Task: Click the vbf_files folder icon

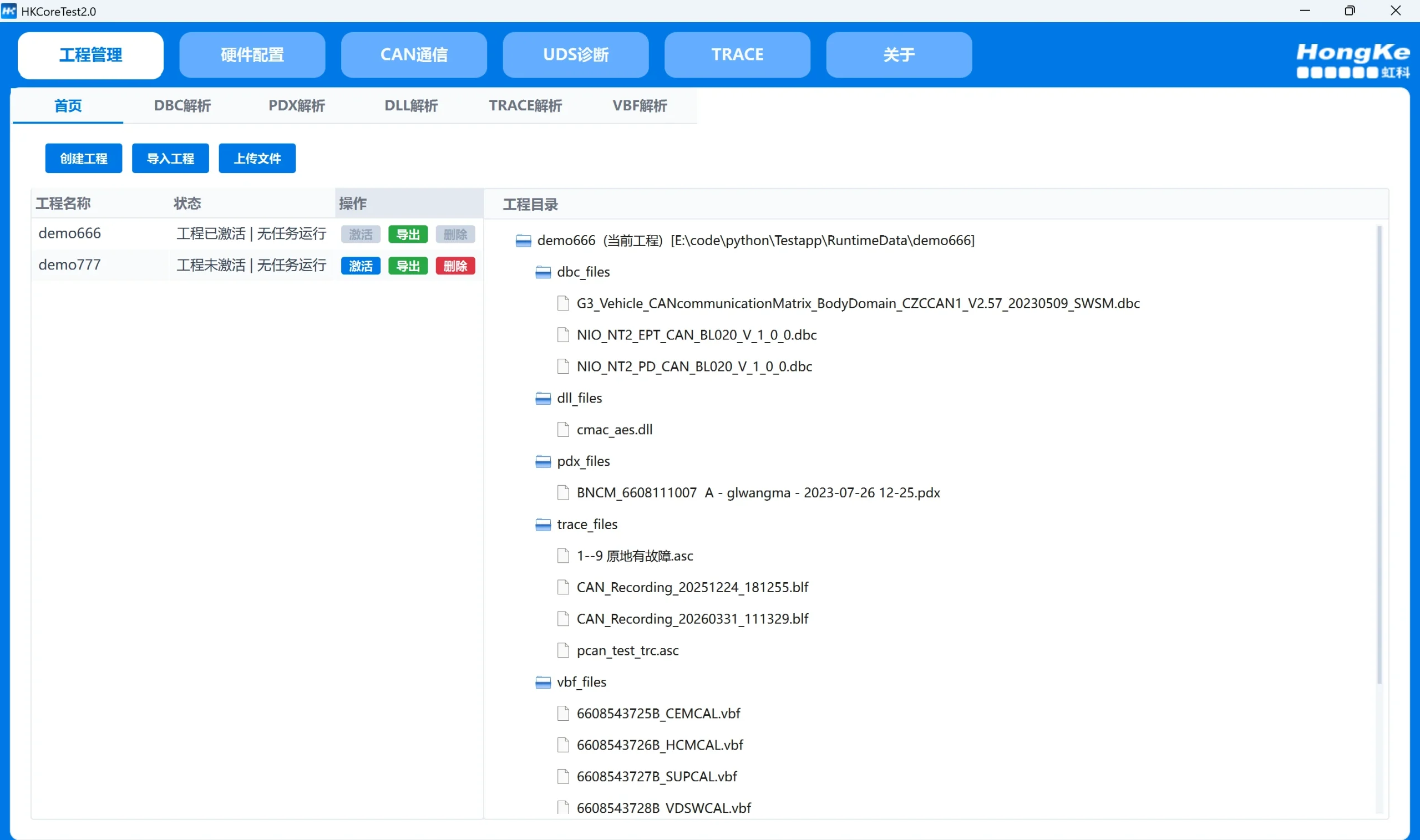Action: (543, 682)
